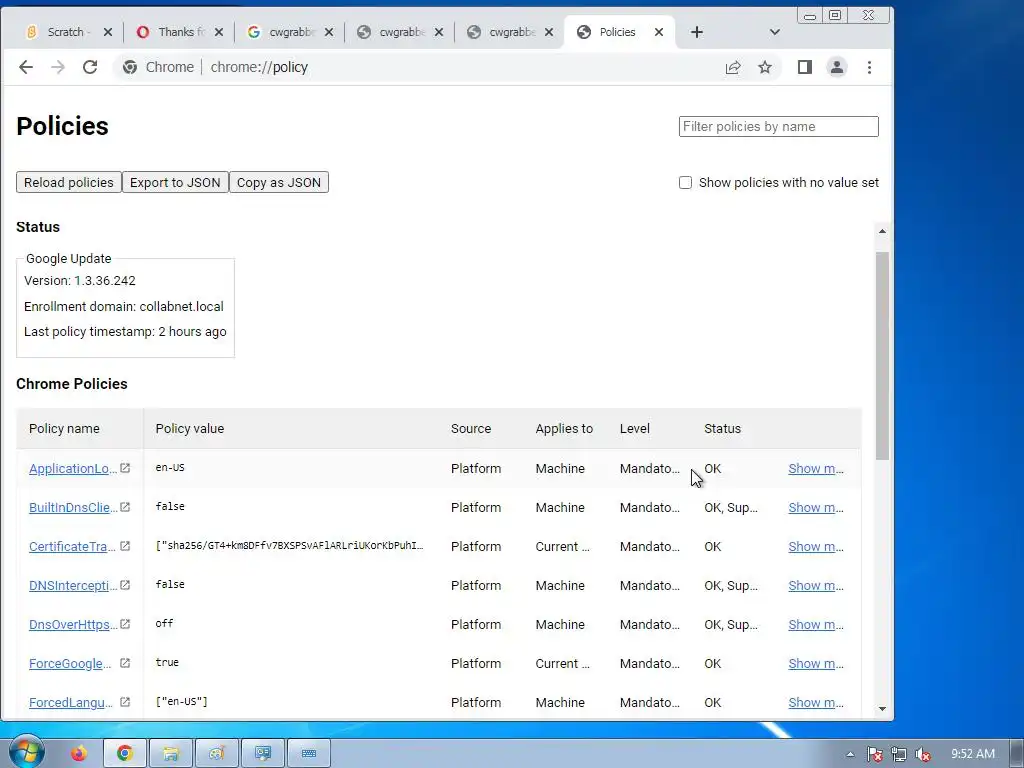Bookmark this page with the star icon
The height and width of the screenshot is (768, 1024).
765,67
